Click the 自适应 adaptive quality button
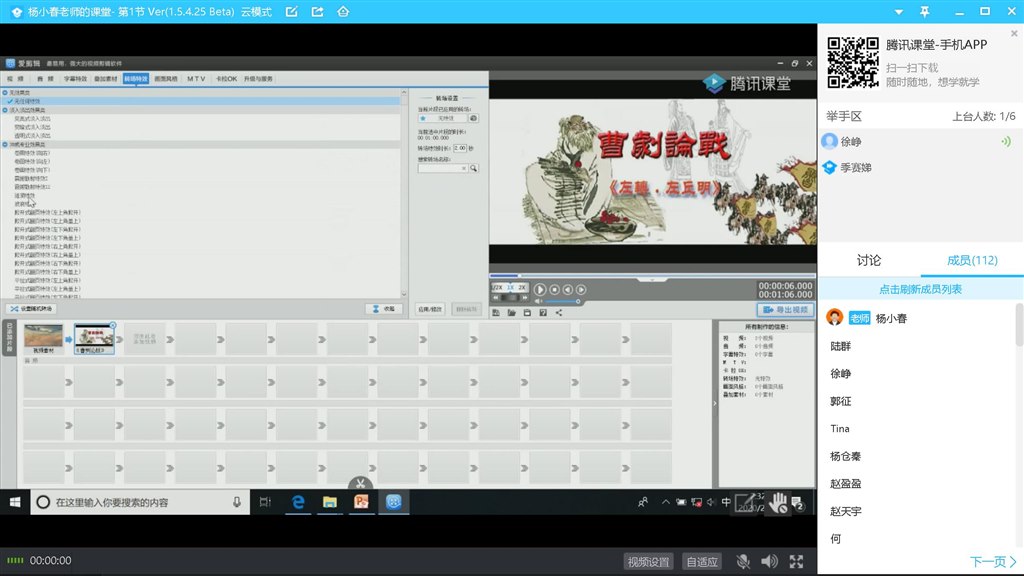Viewport: 1024px width, 576px height. pos(702,562)
